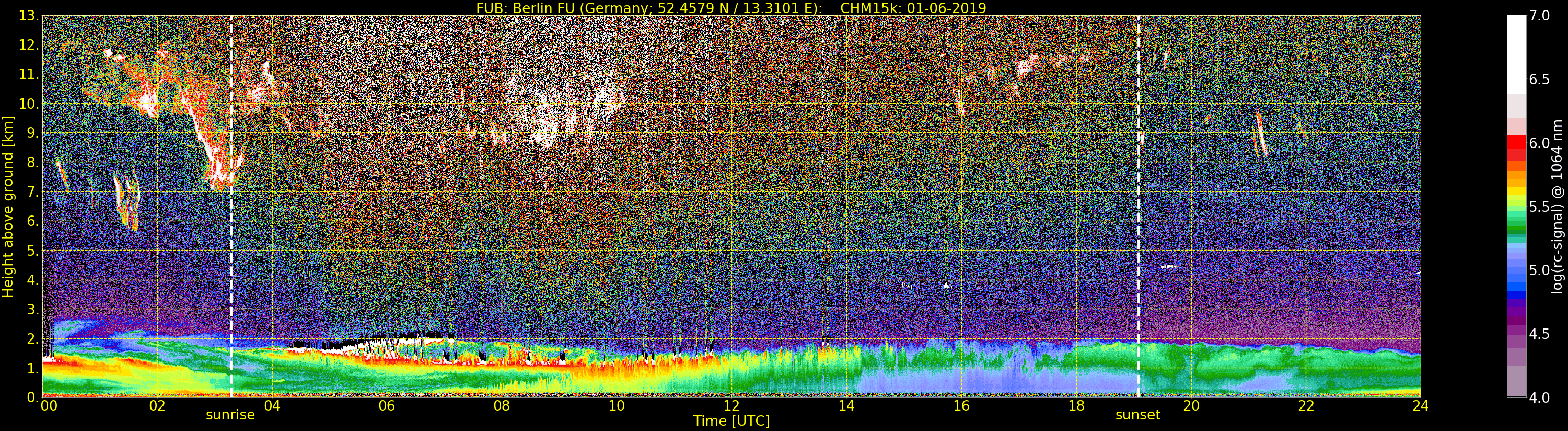This screenshot has width=1568, height=431.
Task: Select the "24" time axis tick
Action: coord(1420,405)
